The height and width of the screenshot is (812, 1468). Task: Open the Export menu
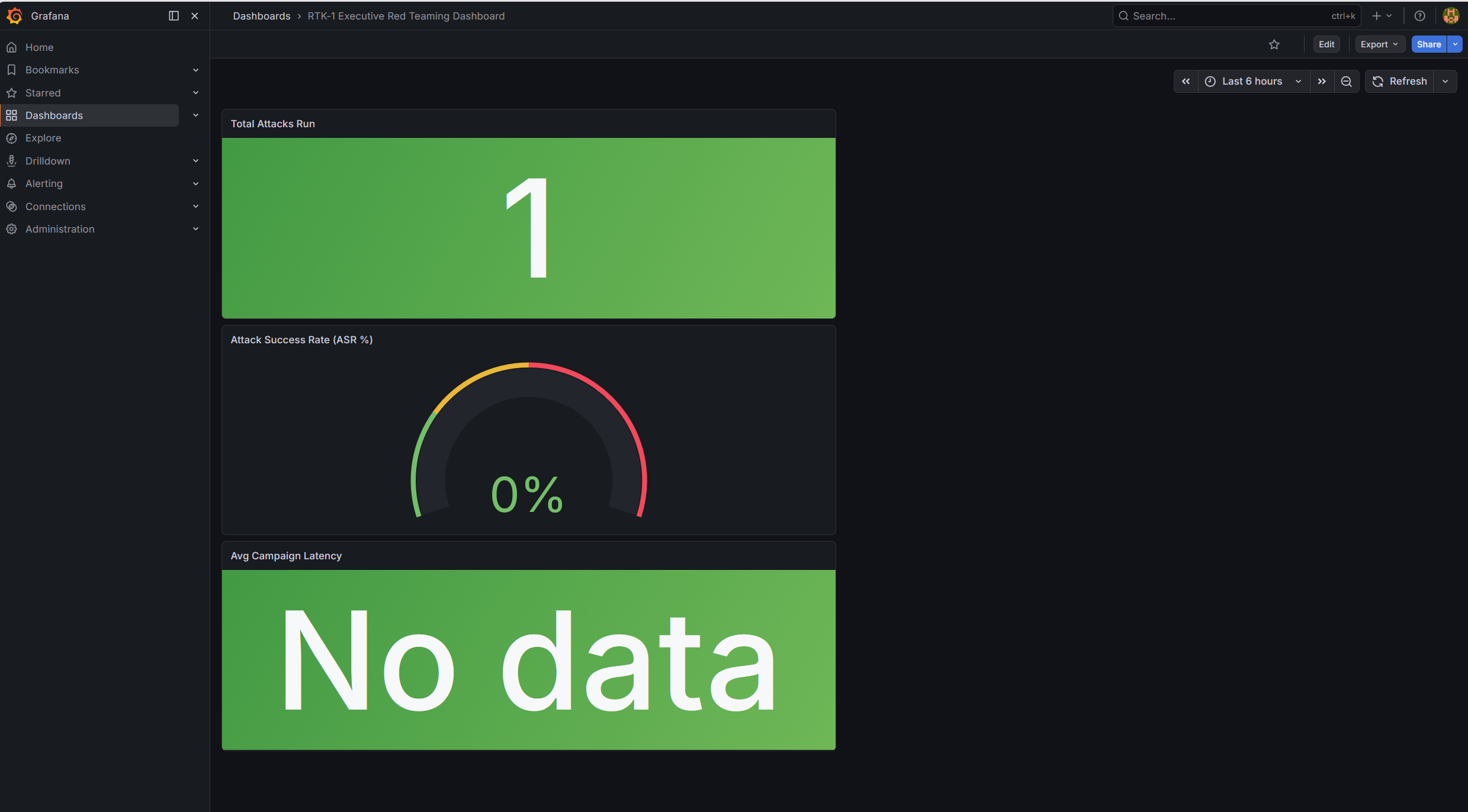pyautogui.click(x=1379, y=44)
